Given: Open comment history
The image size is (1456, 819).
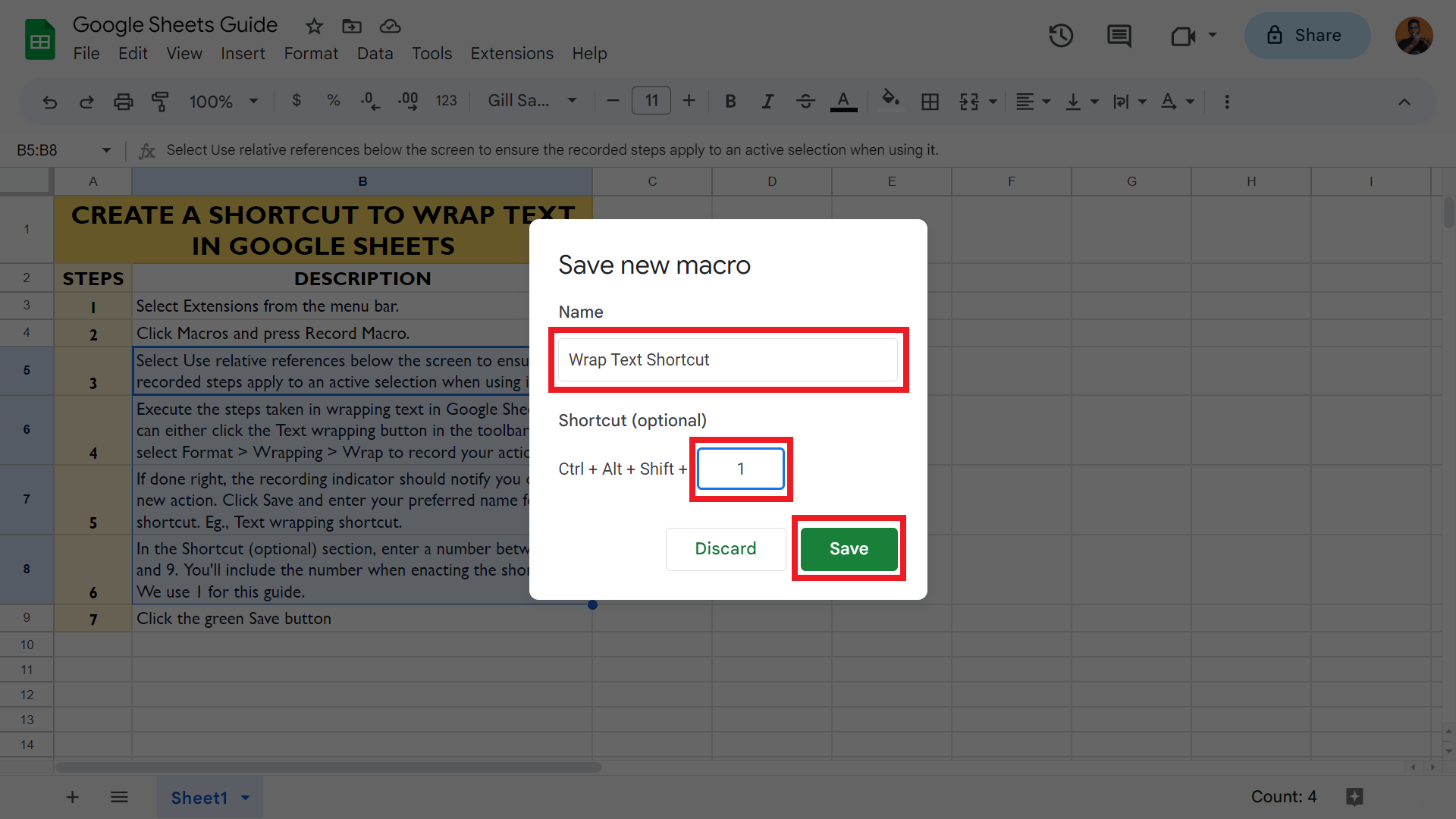Looking at the screenshot, I should pyautogui.click(x=1119, y=36).
